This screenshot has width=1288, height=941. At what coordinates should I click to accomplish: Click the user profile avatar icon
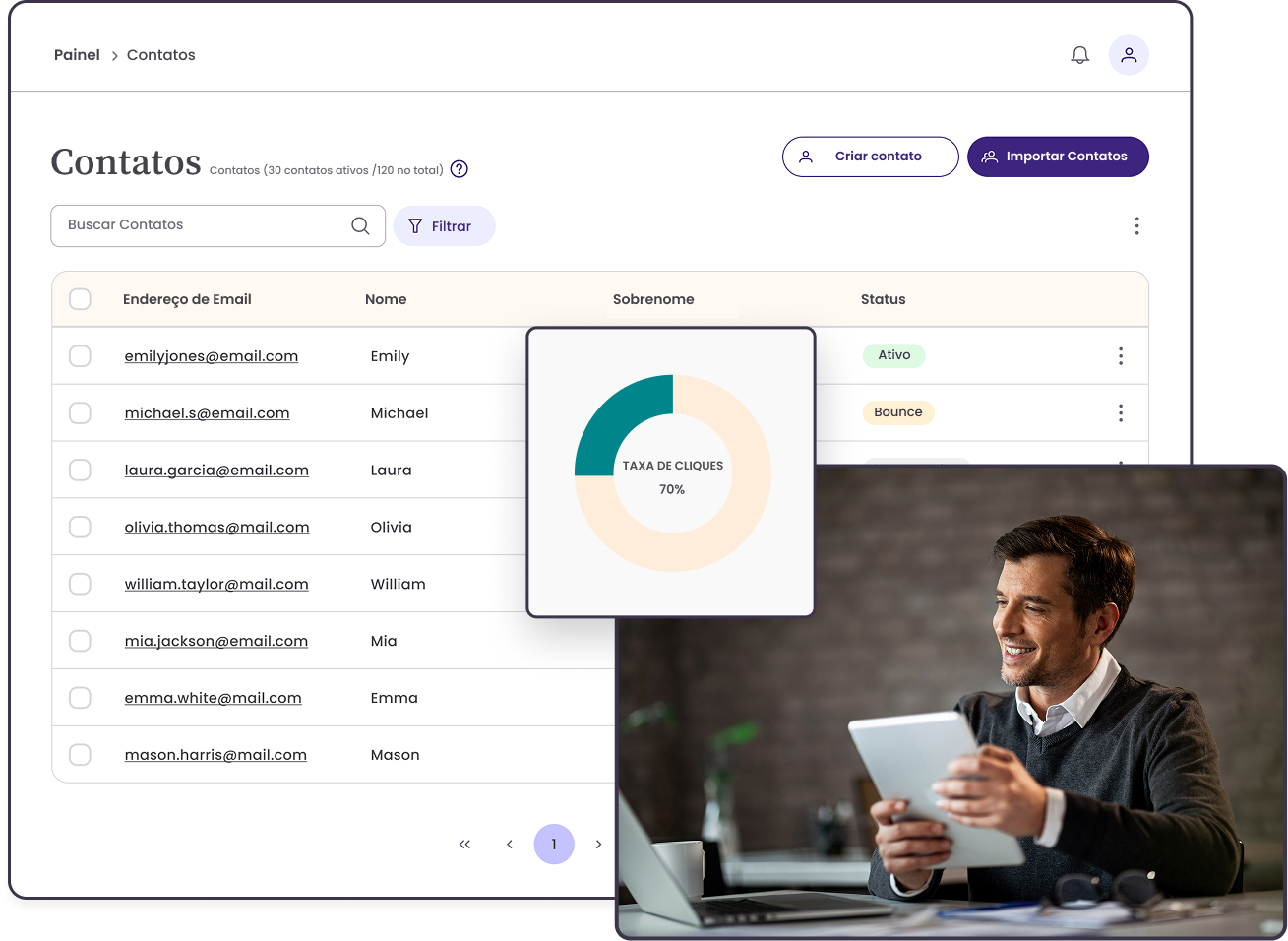pyautogui.click(x=1129, y=54)
